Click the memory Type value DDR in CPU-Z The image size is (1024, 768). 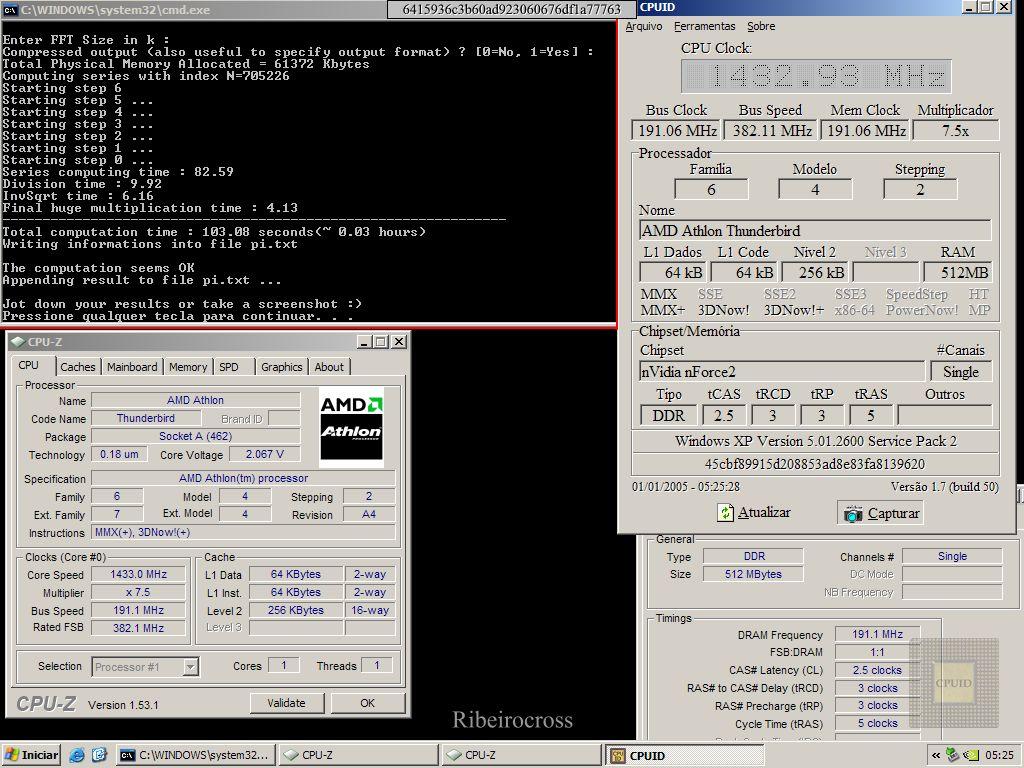pyautogui.click(x=754, y=556)
